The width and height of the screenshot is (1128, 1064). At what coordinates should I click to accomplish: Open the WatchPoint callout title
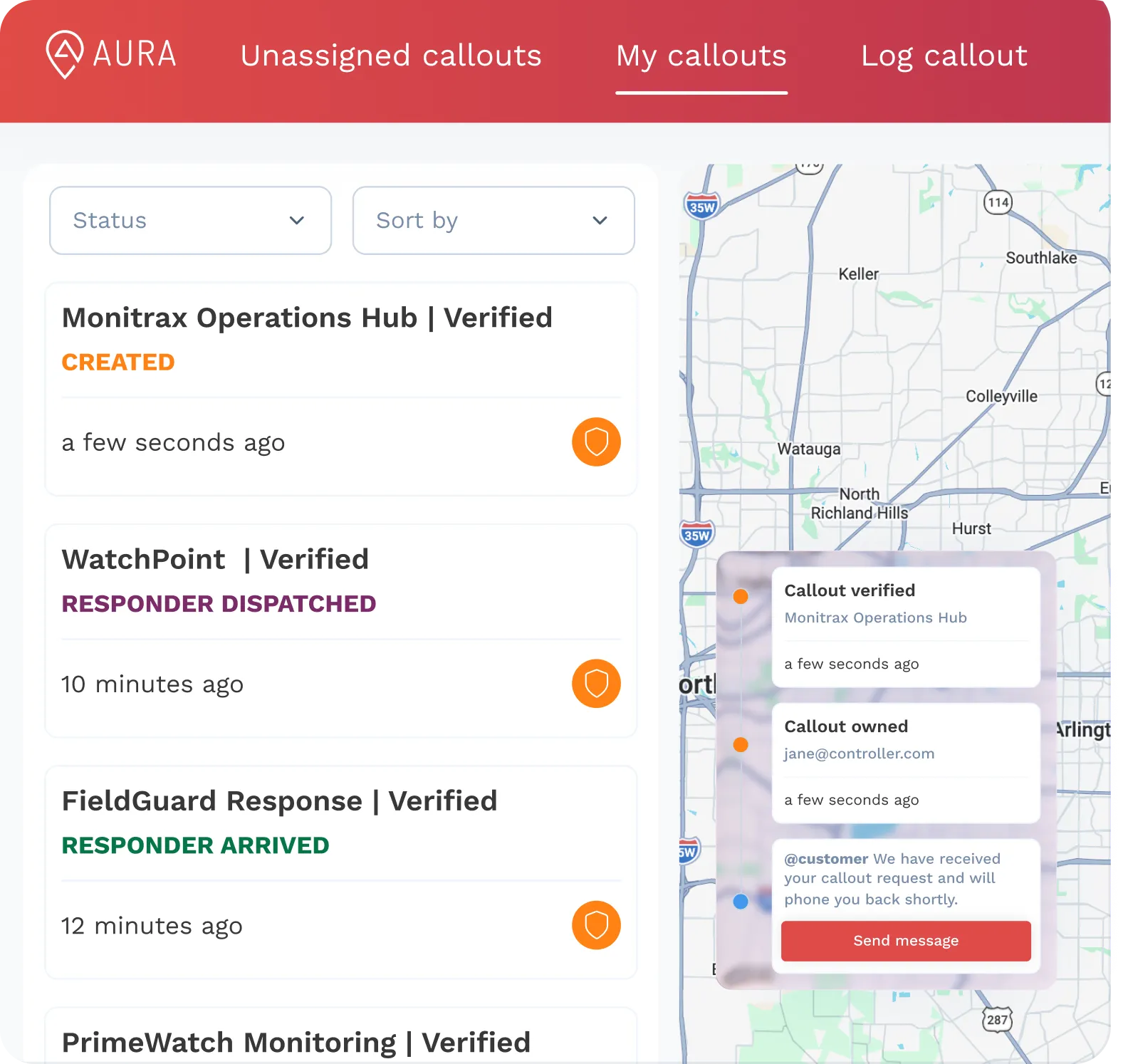pyautogui.click(x=215, y=559)
